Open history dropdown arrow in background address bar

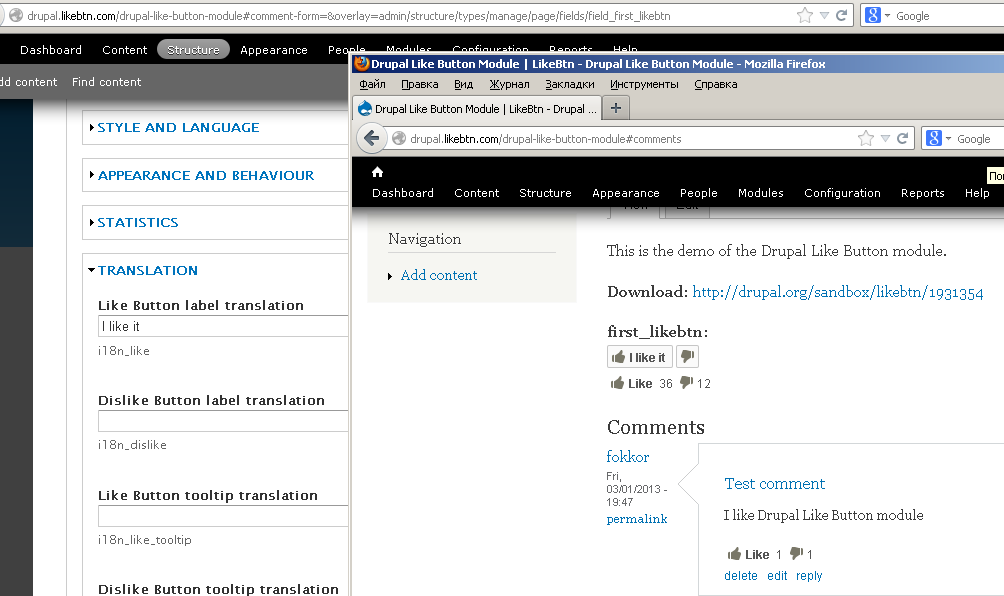(825, 15)
